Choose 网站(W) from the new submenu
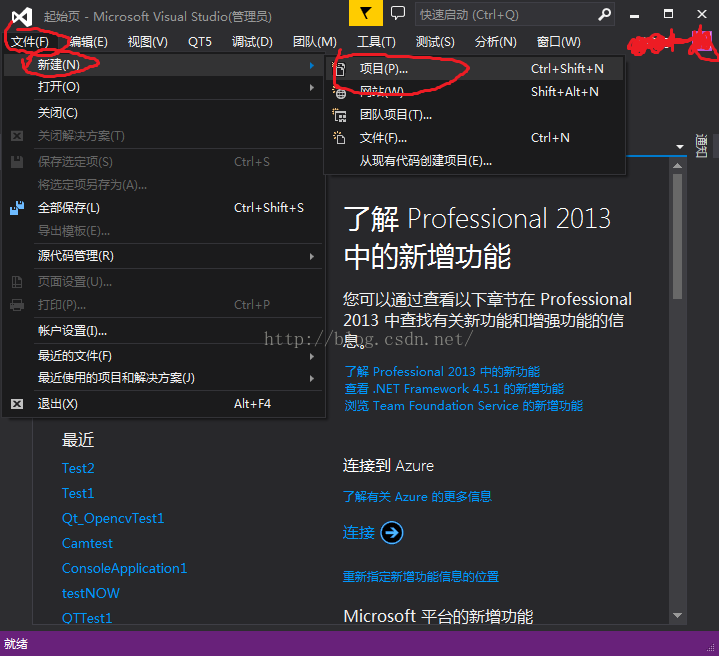 tap(475, 92)
